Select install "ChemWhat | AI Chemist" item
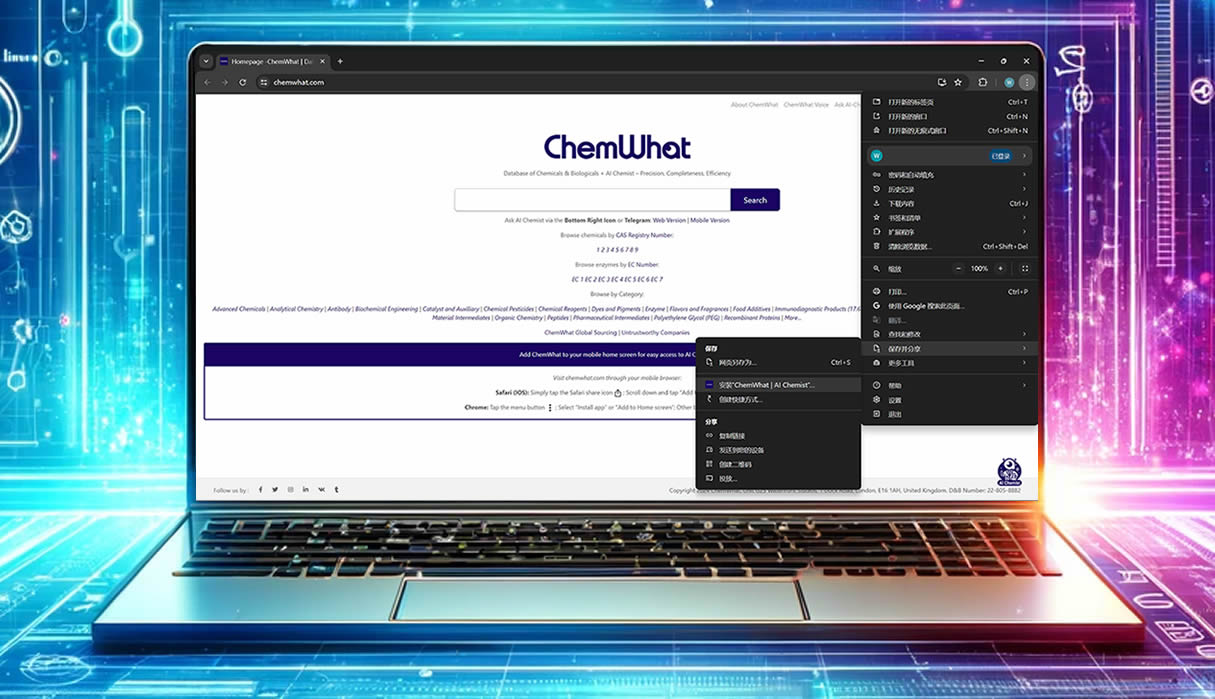The height and width of the screenshot is (699, 1215). (778, 385)
